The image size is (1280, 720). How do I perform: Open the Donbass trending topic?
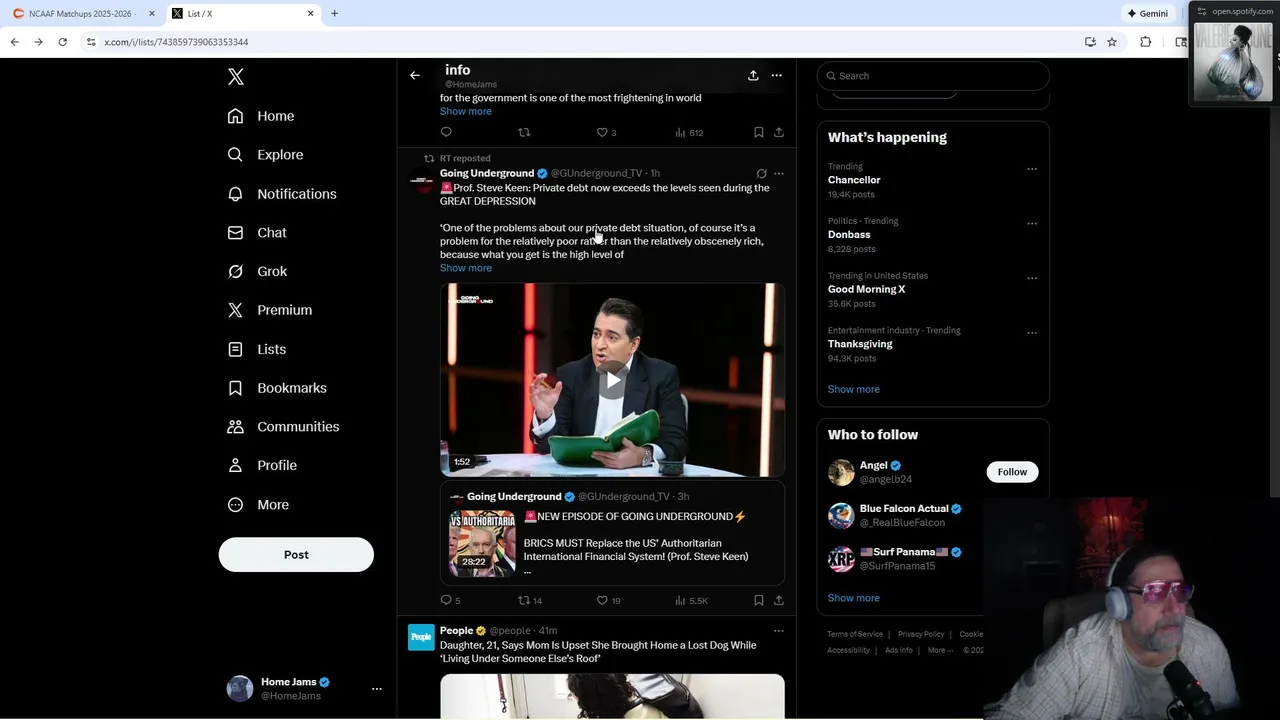pos(849,235)
